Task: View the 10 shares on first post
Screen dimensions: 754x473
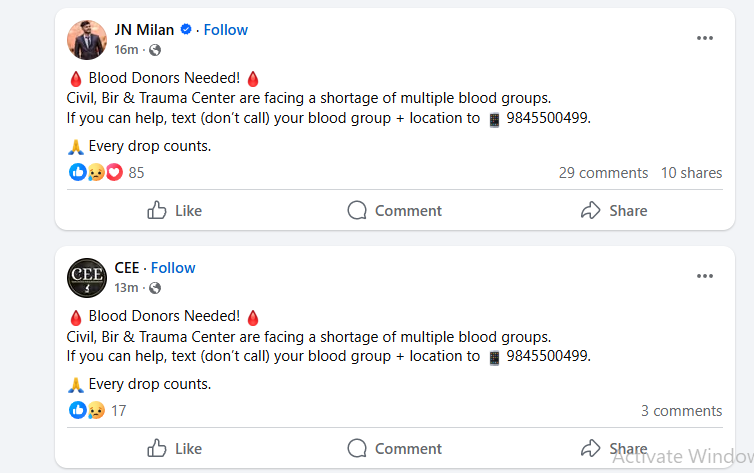Action: [x=691, y=173]
